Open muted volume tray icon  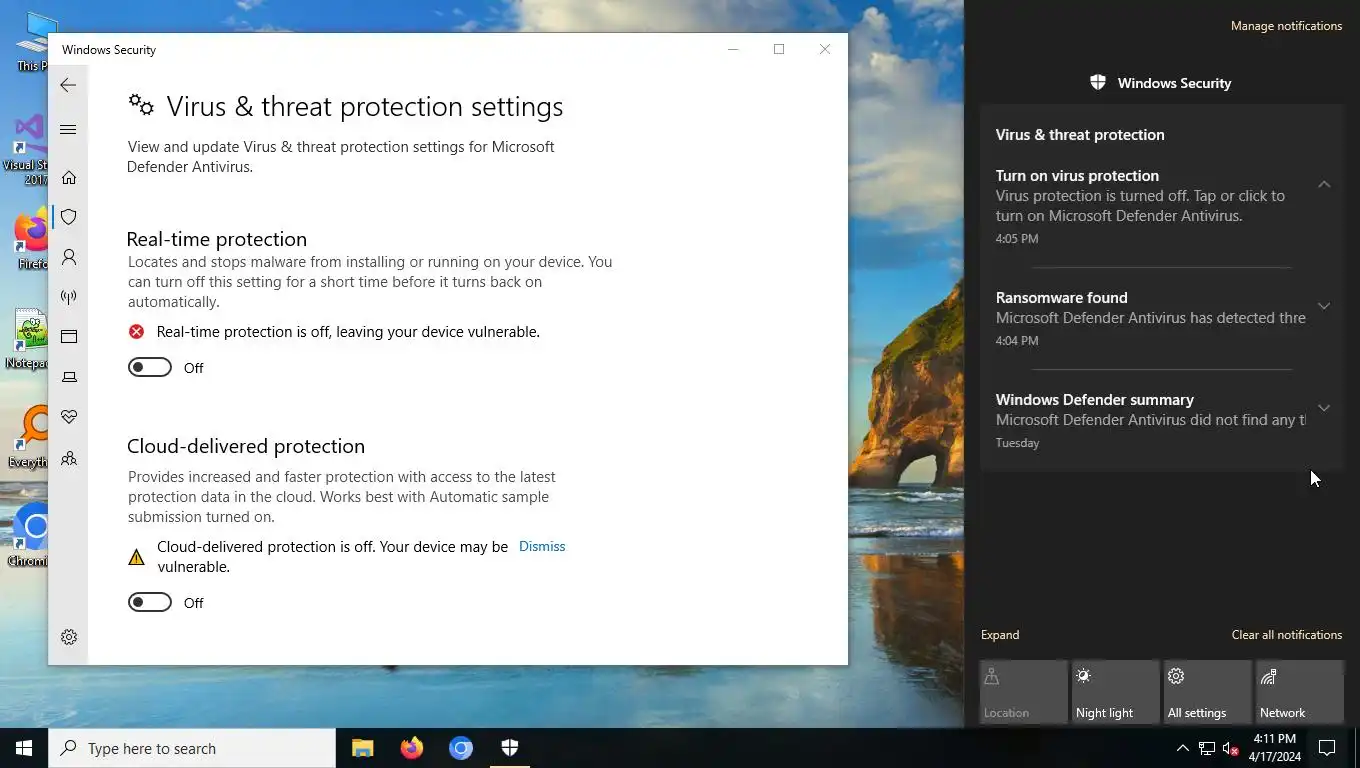[1231, 748]
